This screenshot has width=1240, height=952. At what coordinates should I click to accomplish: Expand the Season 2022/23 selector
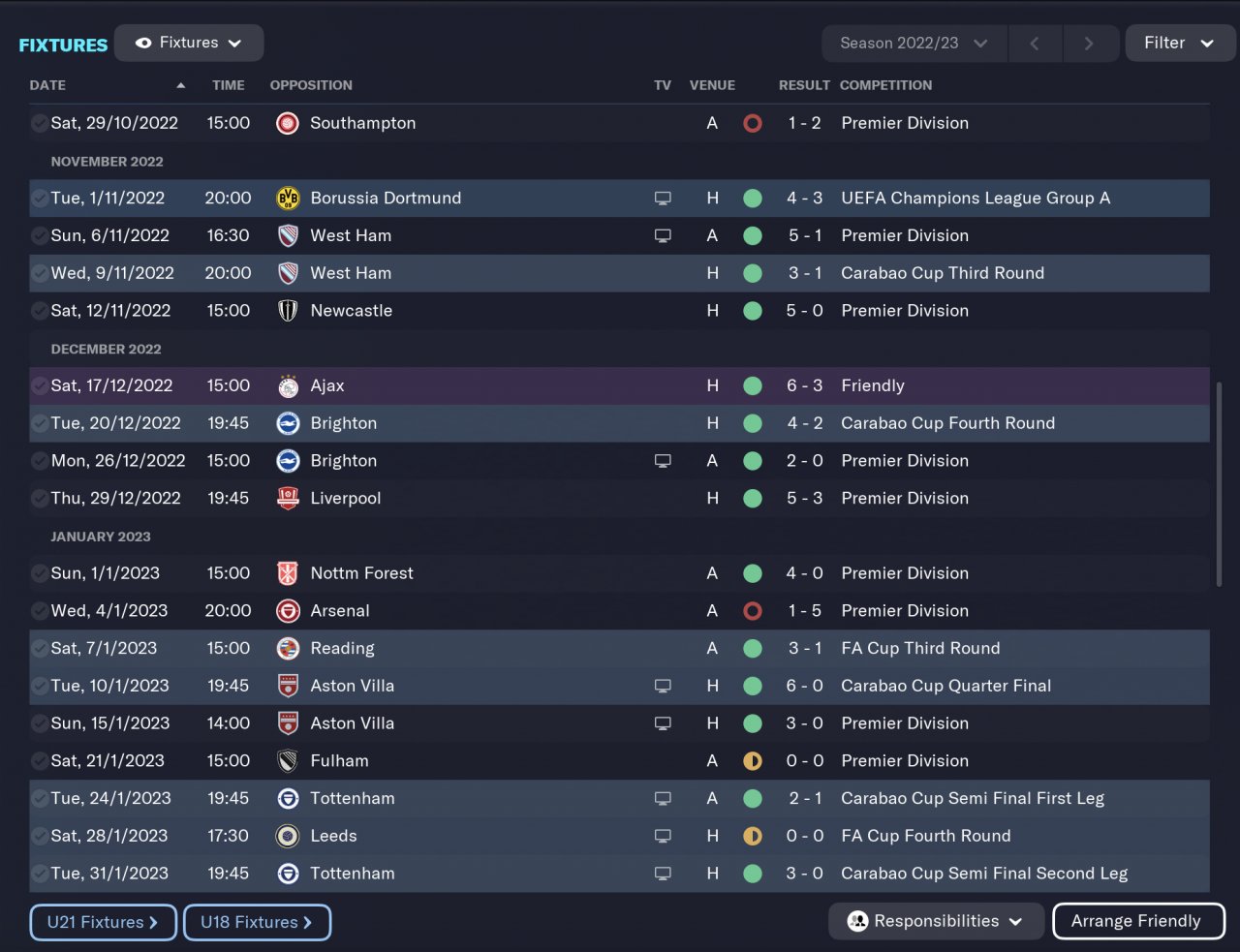[x=914, y=44]
